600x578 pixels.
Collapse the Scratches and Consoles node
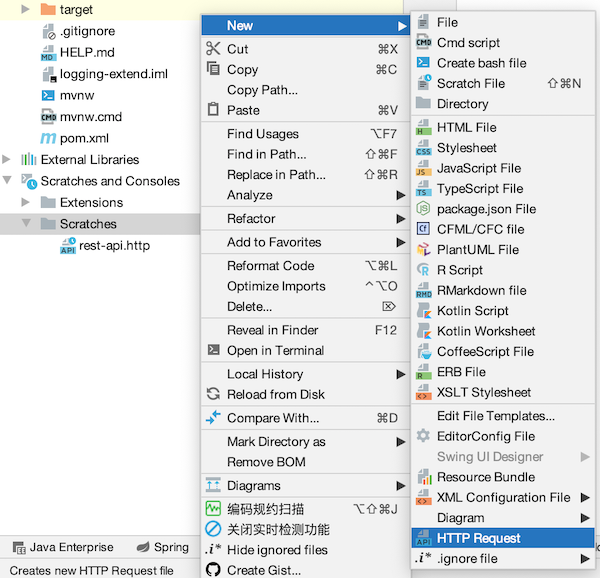[8, 181]
